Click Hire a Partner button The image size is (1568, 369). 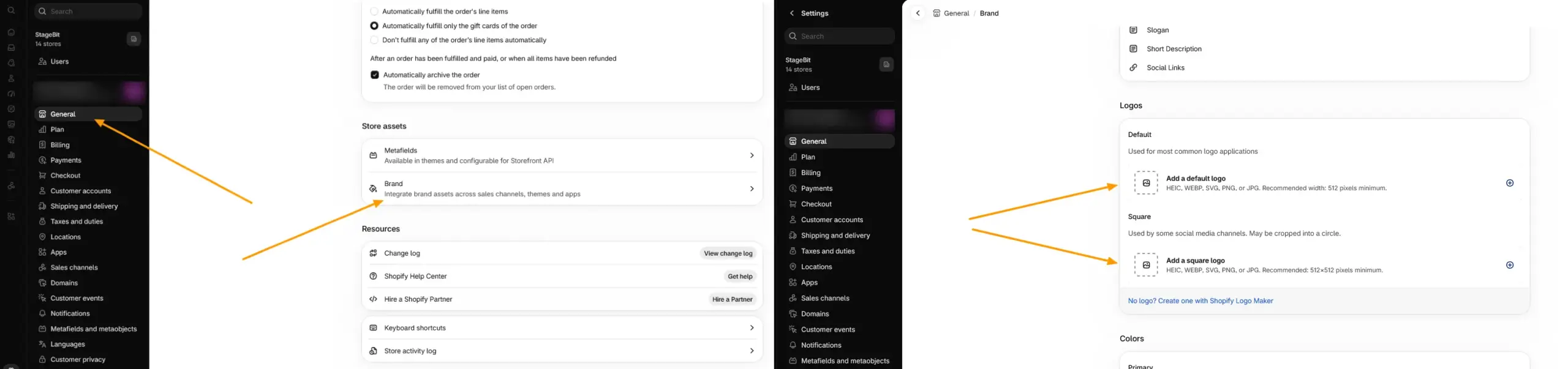pos(732,299)
